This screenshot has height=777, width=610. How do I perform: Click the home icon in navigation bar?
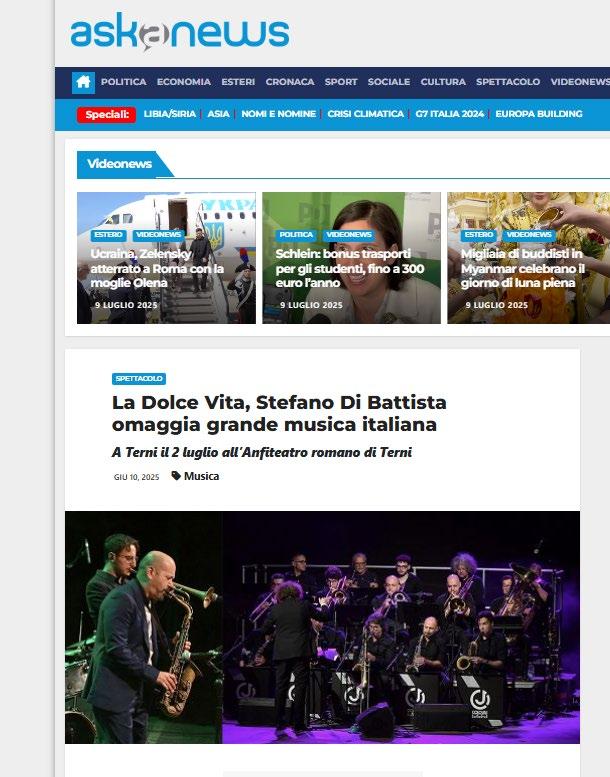pos(83,82)
